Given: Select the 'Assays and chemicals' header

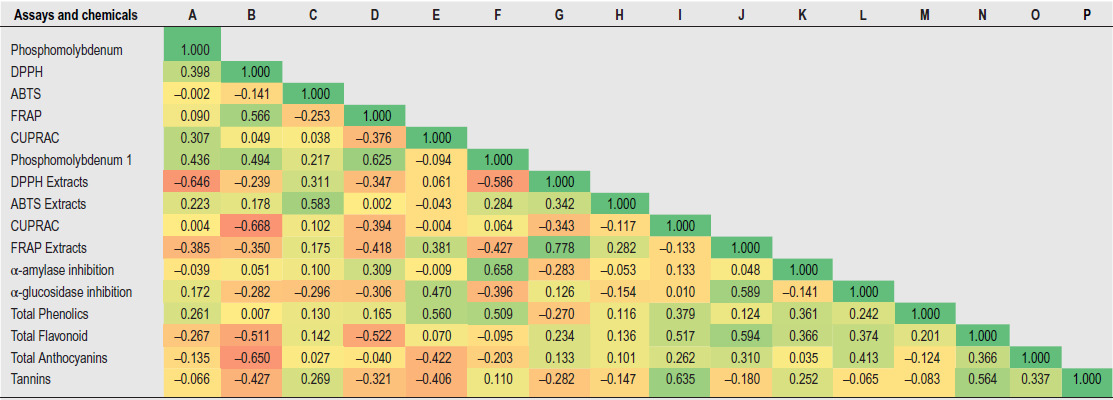Looking at the screenshot, I should (x=76, y=16).
